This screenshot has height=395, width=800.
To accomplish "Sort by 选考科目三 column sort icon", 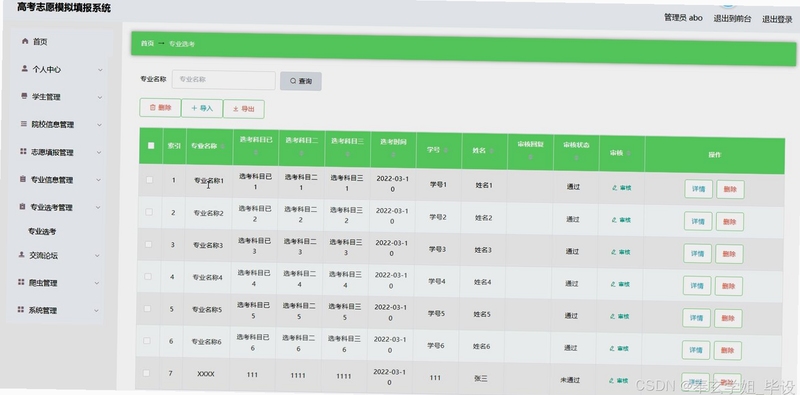I will pos(347,154).
